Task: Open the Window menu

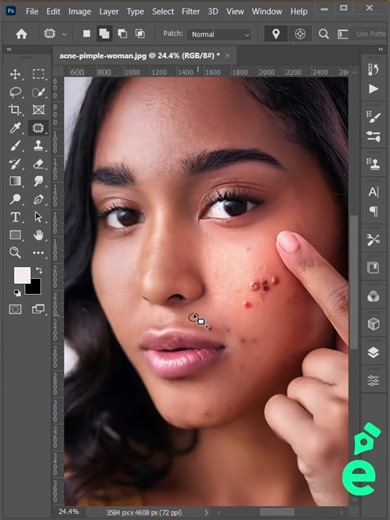Action: click(267, 11)
